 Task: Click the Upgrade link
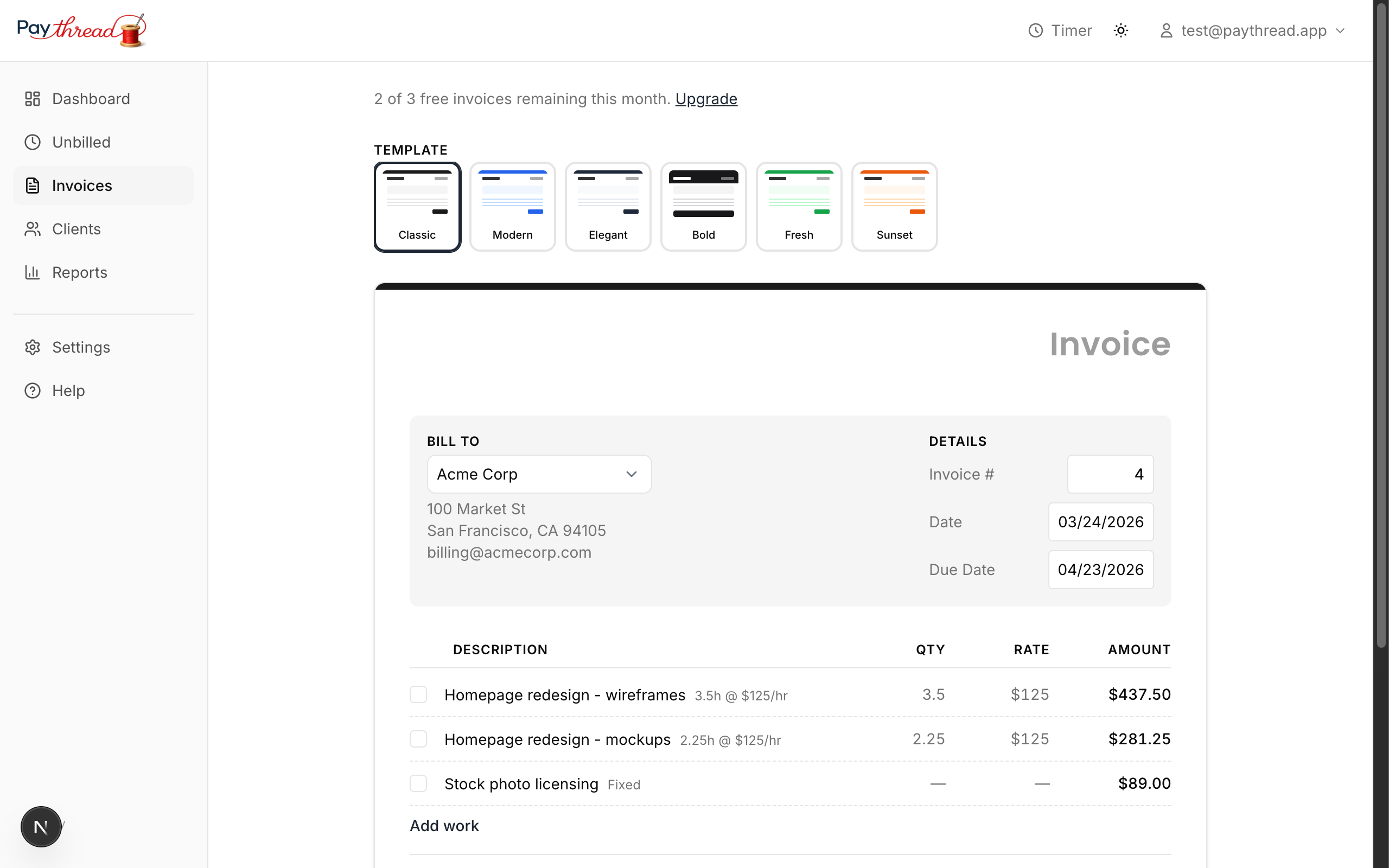[705, 99]
